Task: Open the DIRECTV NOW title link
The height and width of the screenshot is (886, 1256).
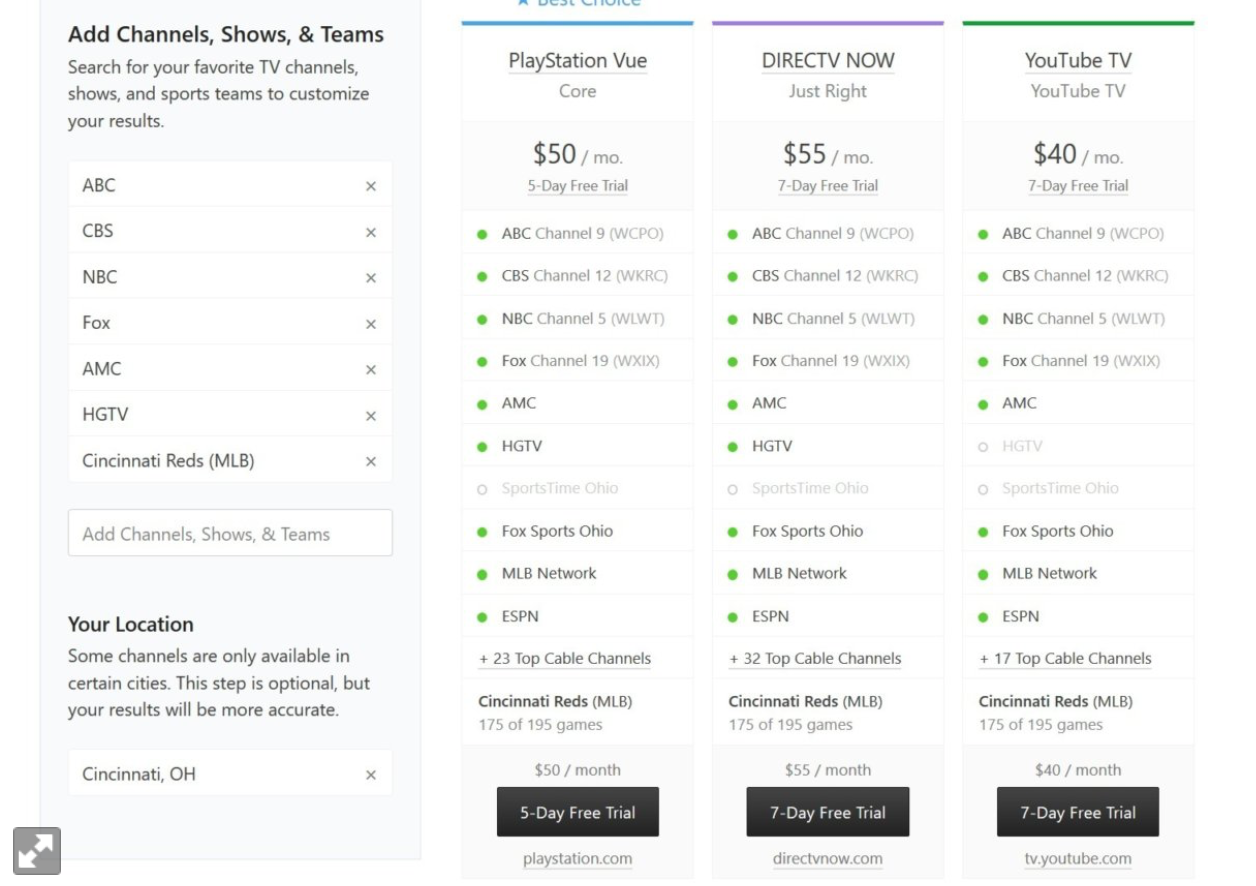Action: point(828,60)
